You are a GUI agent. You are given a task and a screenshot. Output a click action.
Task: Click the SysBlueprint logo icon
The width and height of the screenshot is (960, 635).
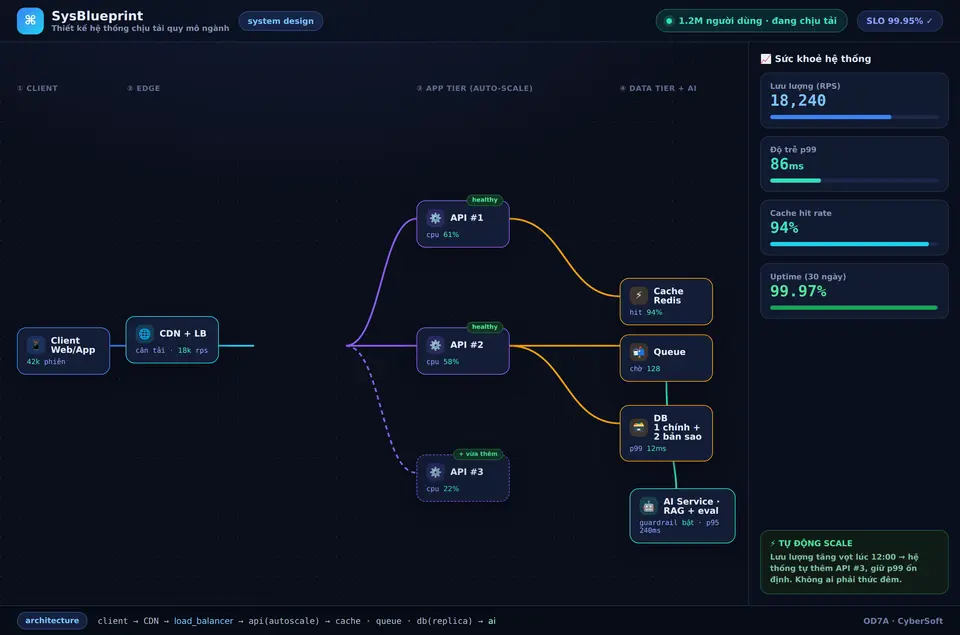pyautogui.click(x=30, y=21)
